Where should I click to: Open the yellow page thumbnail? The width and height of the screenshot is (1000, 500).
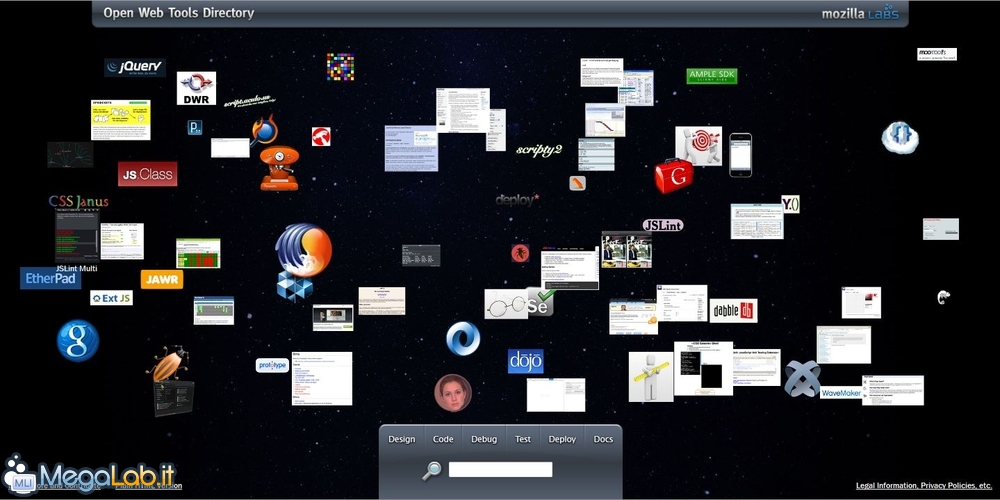121,120
